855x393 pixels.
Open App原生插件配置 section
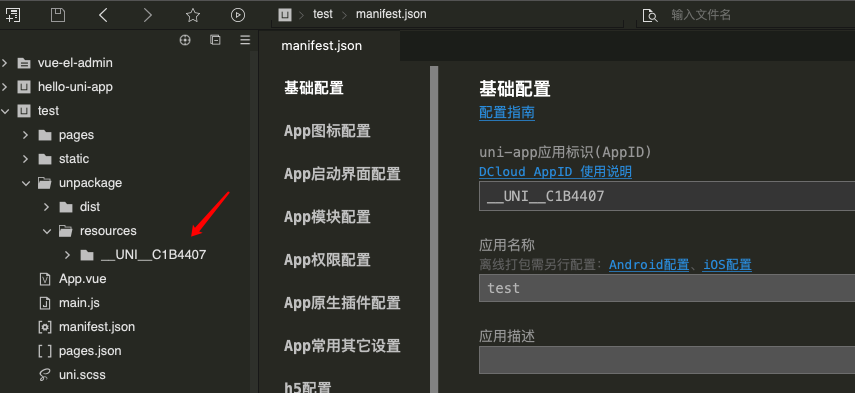pyautogui.click(x=342, y=303)
